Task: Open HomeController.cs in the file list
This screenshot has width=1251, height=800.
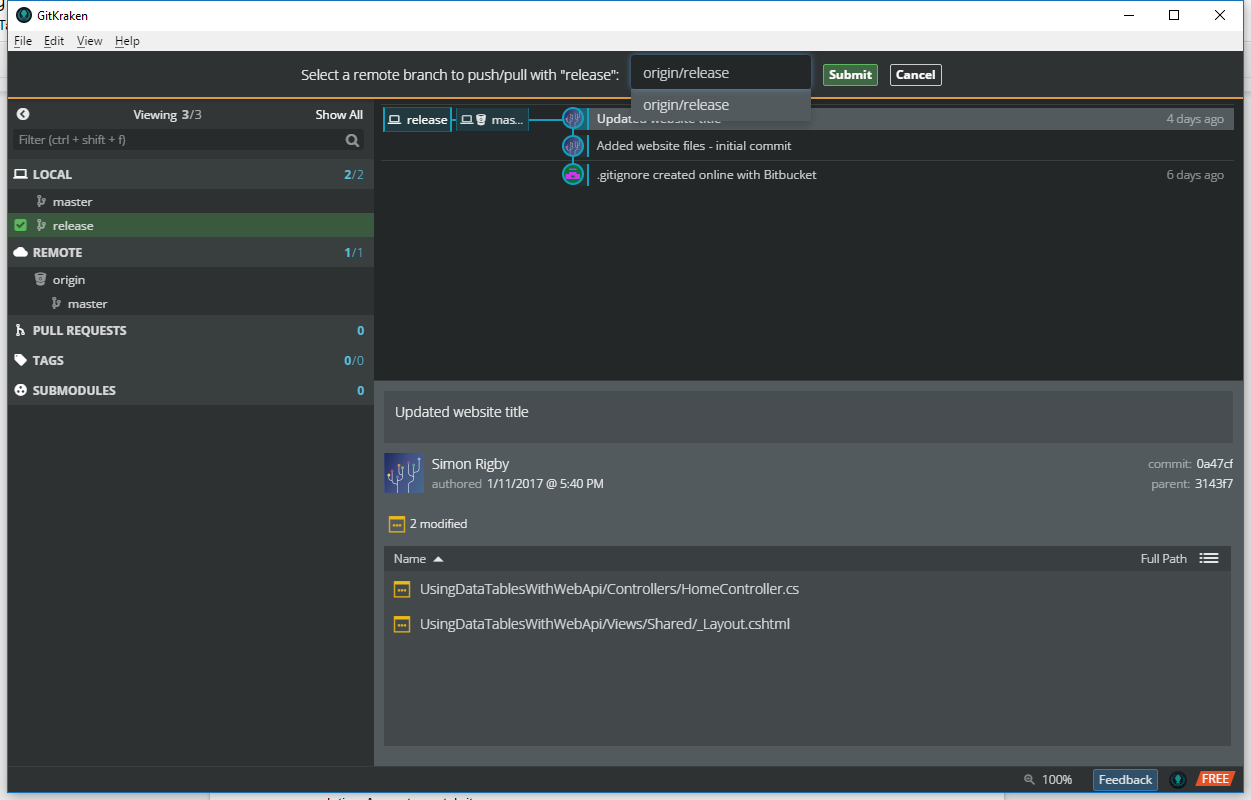Action: [609, 589]
